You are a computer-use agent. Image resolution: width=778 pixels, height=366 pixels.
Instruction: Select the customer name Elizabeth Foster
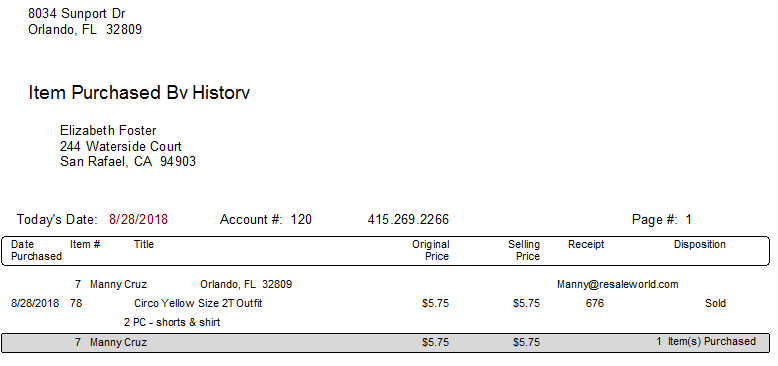[x=108, y=130]
